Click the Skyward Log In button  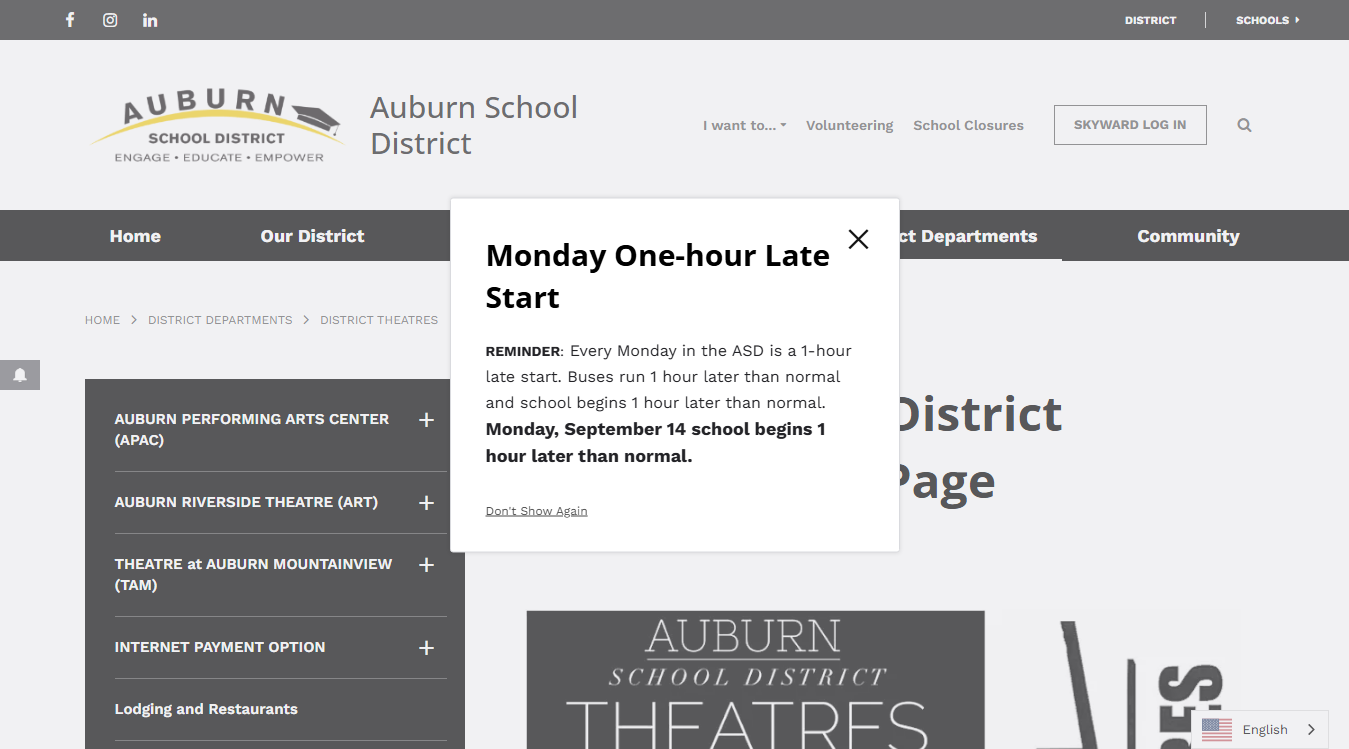(1130, 125)
